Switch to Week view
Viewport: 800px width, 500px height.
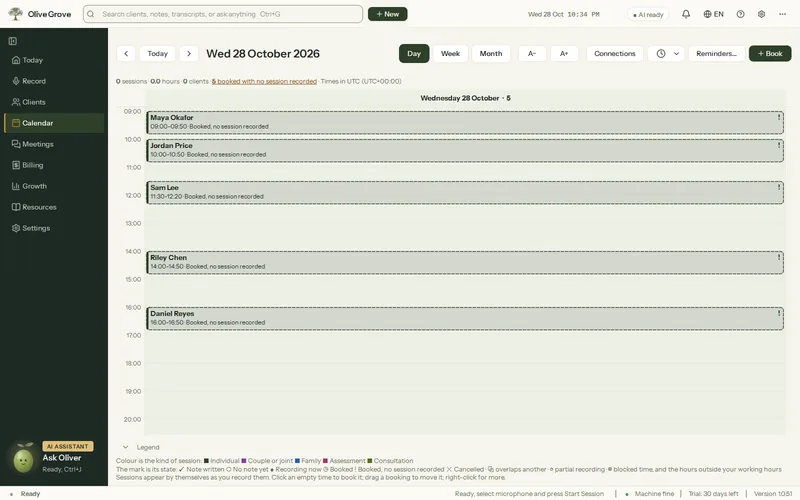coord(451,54)
